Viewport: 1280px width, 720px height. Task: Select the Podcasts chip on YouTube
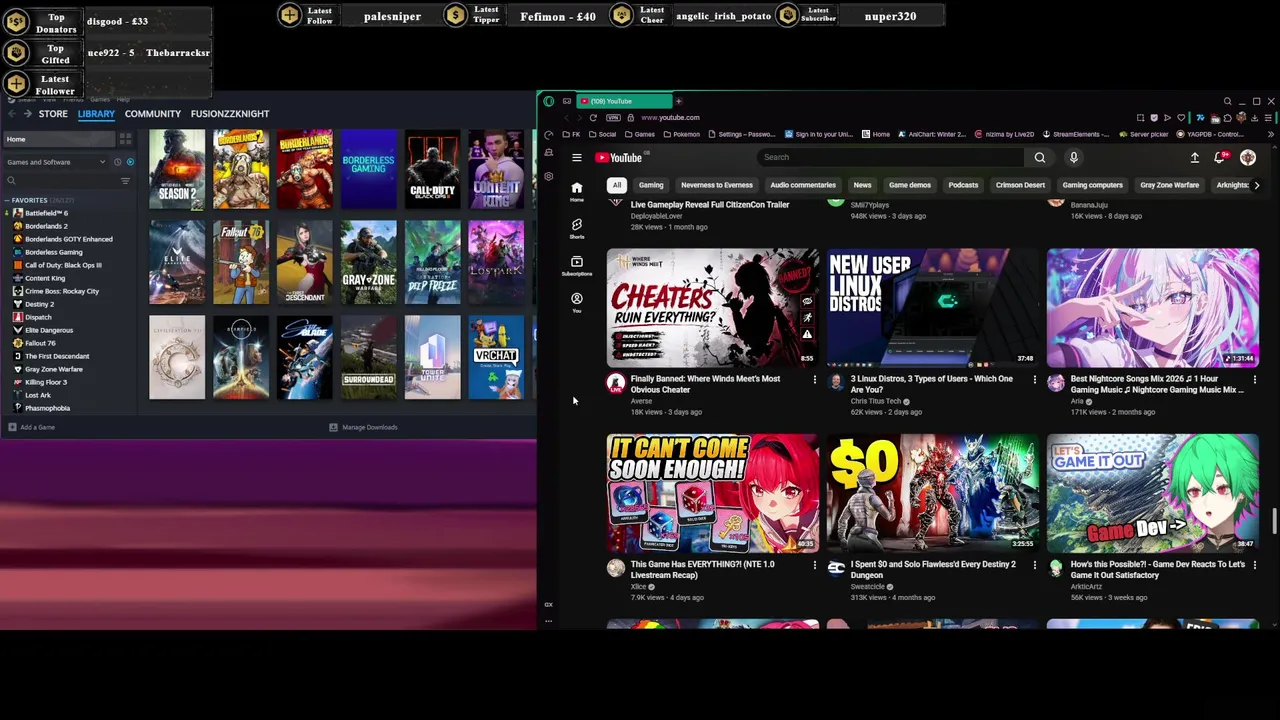pyautogui.click(x=963, y=185)
